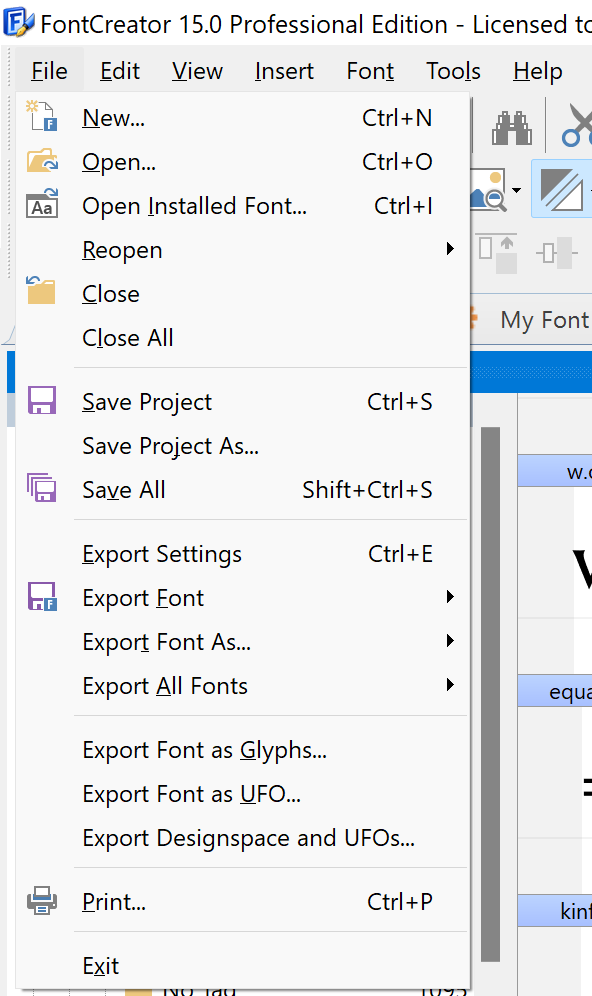Screen dimensions: 592x996
Task: Click the vertical scrollbar beside menu
Action: click(x=490, y=694)
